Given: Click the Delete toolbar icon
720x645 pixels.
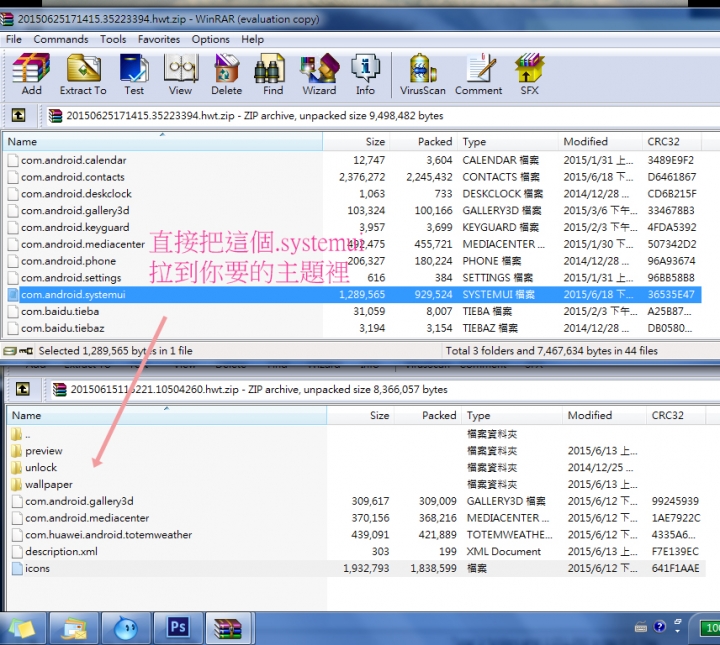Looking at the screenshot, I should point(226,74).
